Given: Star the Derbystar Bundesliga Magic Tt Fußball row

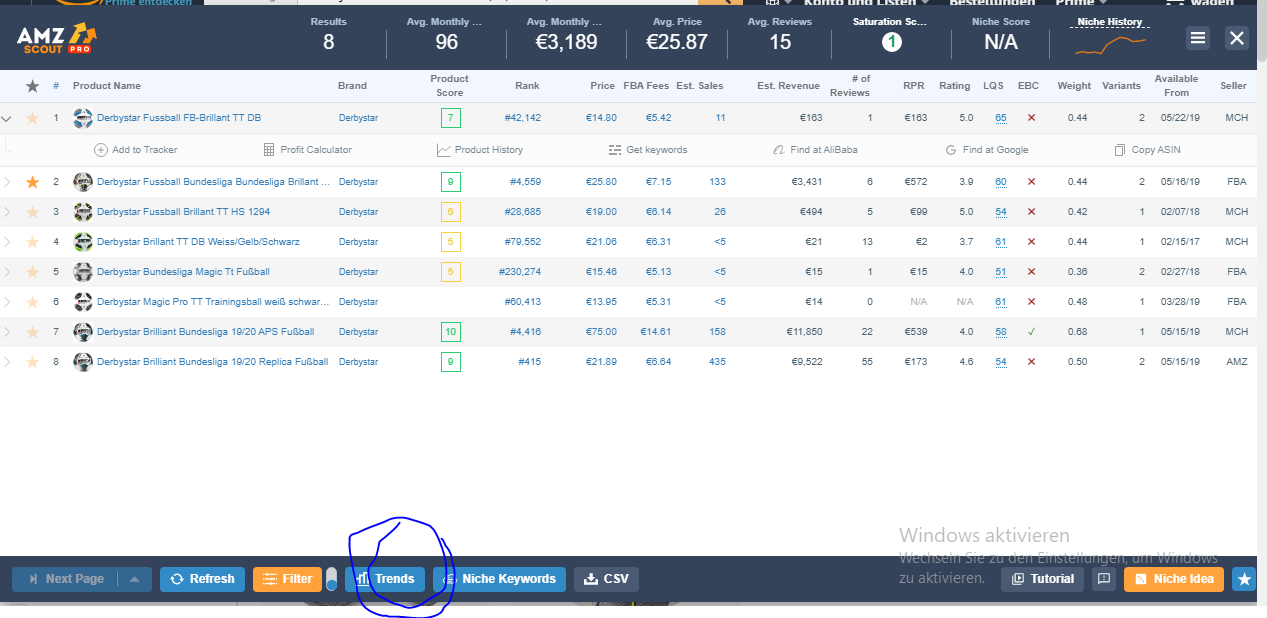Looking at the screenshot, I should click(32, 272).
